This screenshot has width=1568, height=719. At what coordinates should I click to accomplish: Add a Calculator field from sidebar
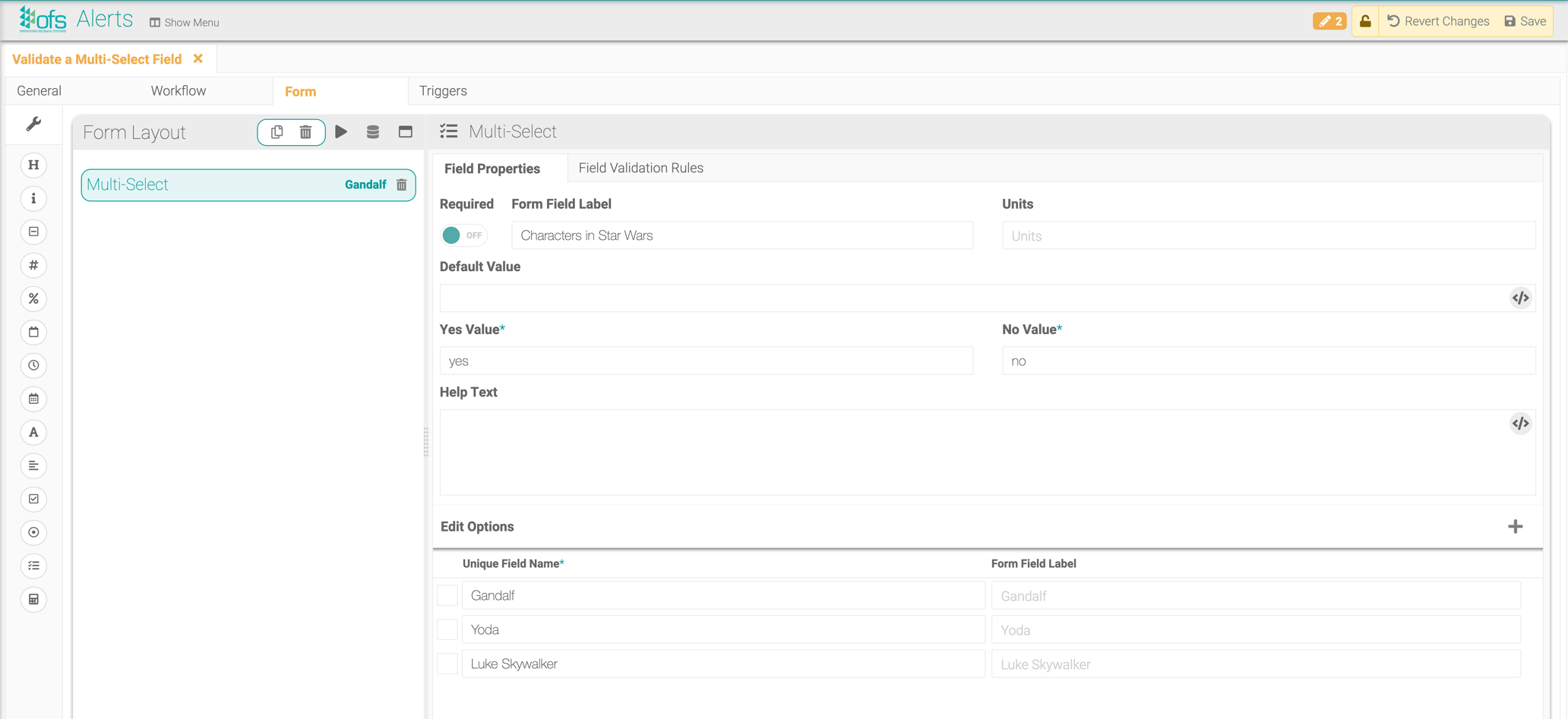point(33,599)
